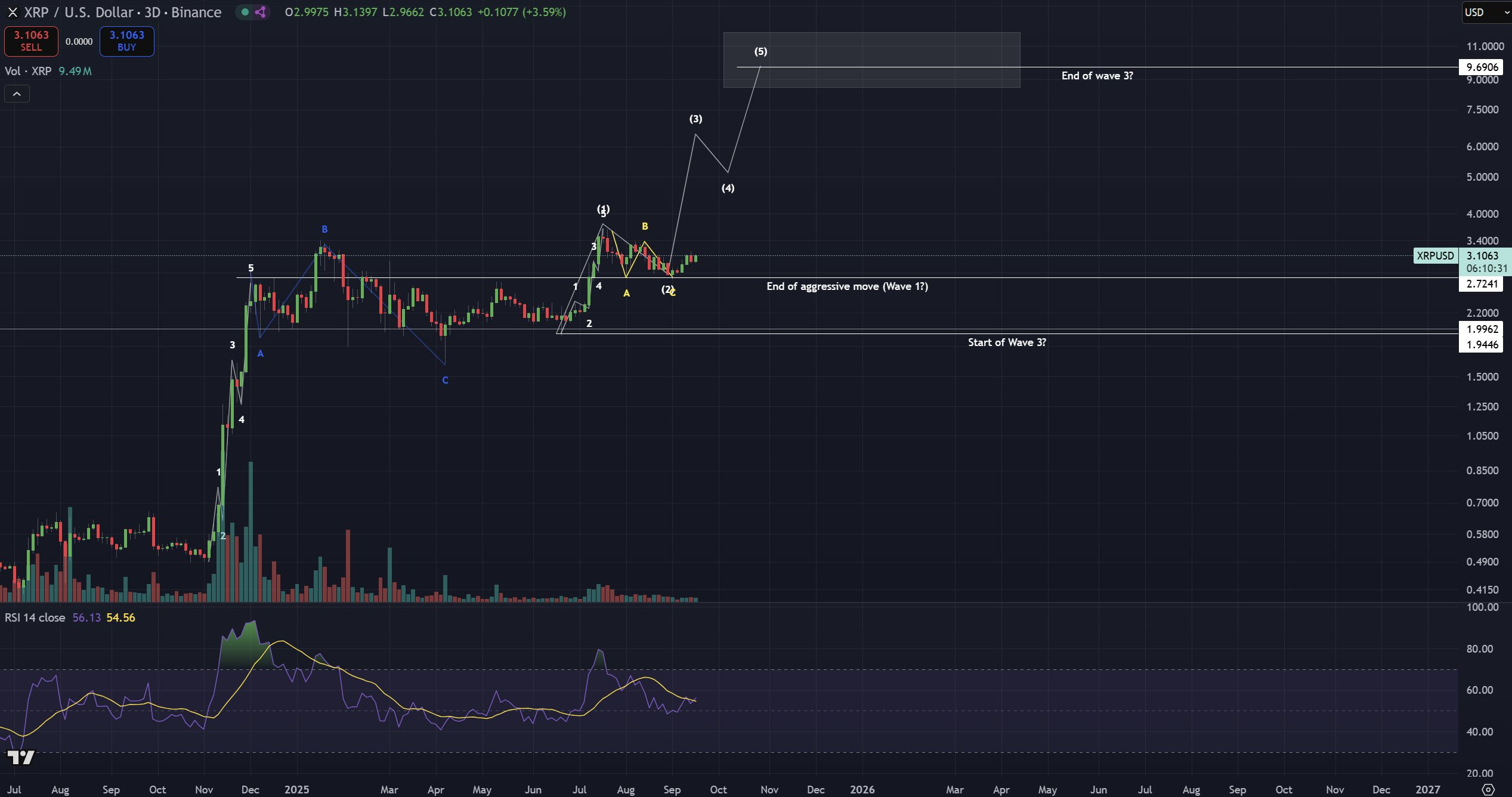This screenshot has width=1512, height=797.
Task: Collapse the indicator legend with chevron
Action: [x=17, y=94]
